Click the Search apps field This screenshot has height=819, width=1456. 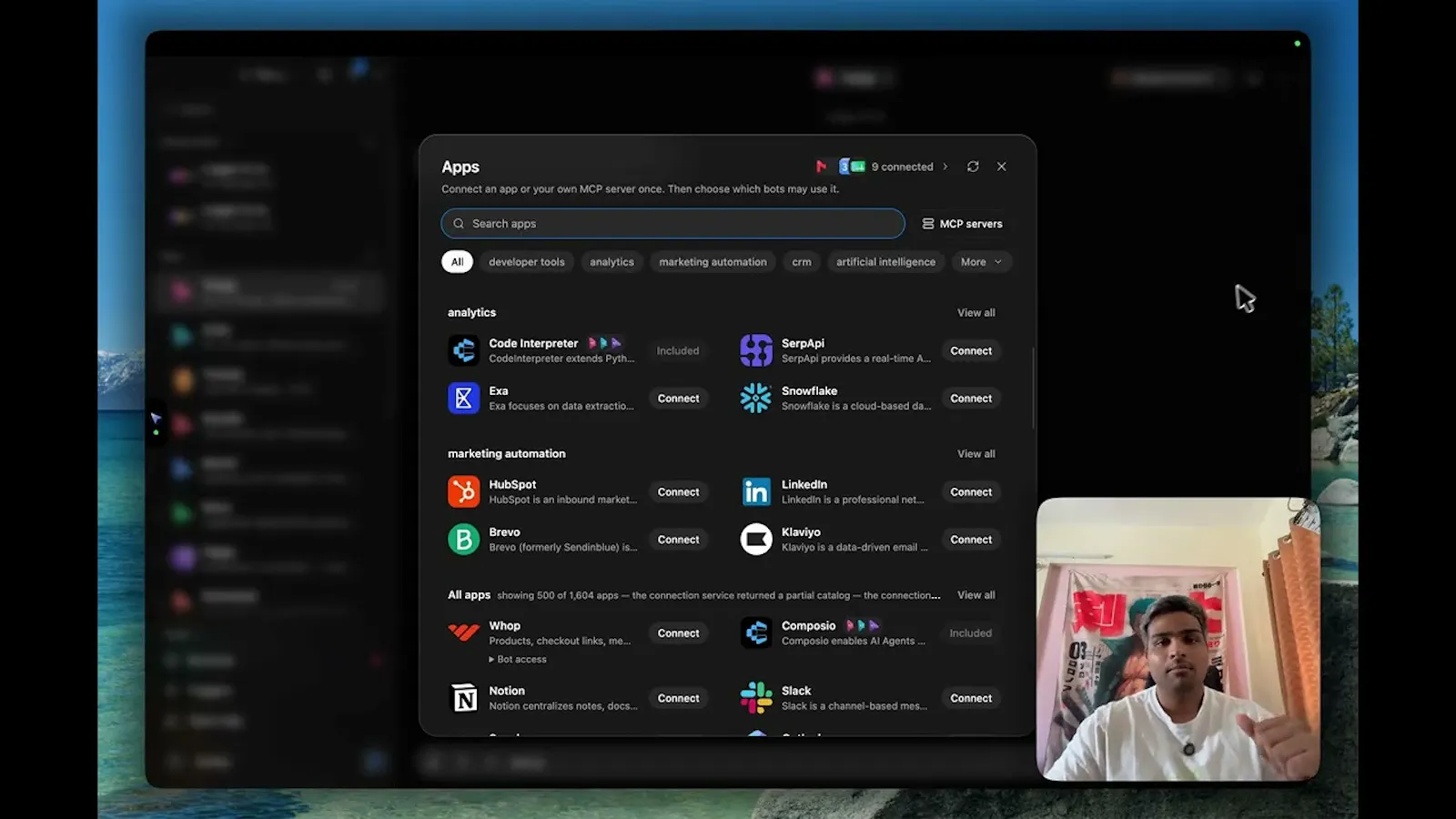[672, 224]
